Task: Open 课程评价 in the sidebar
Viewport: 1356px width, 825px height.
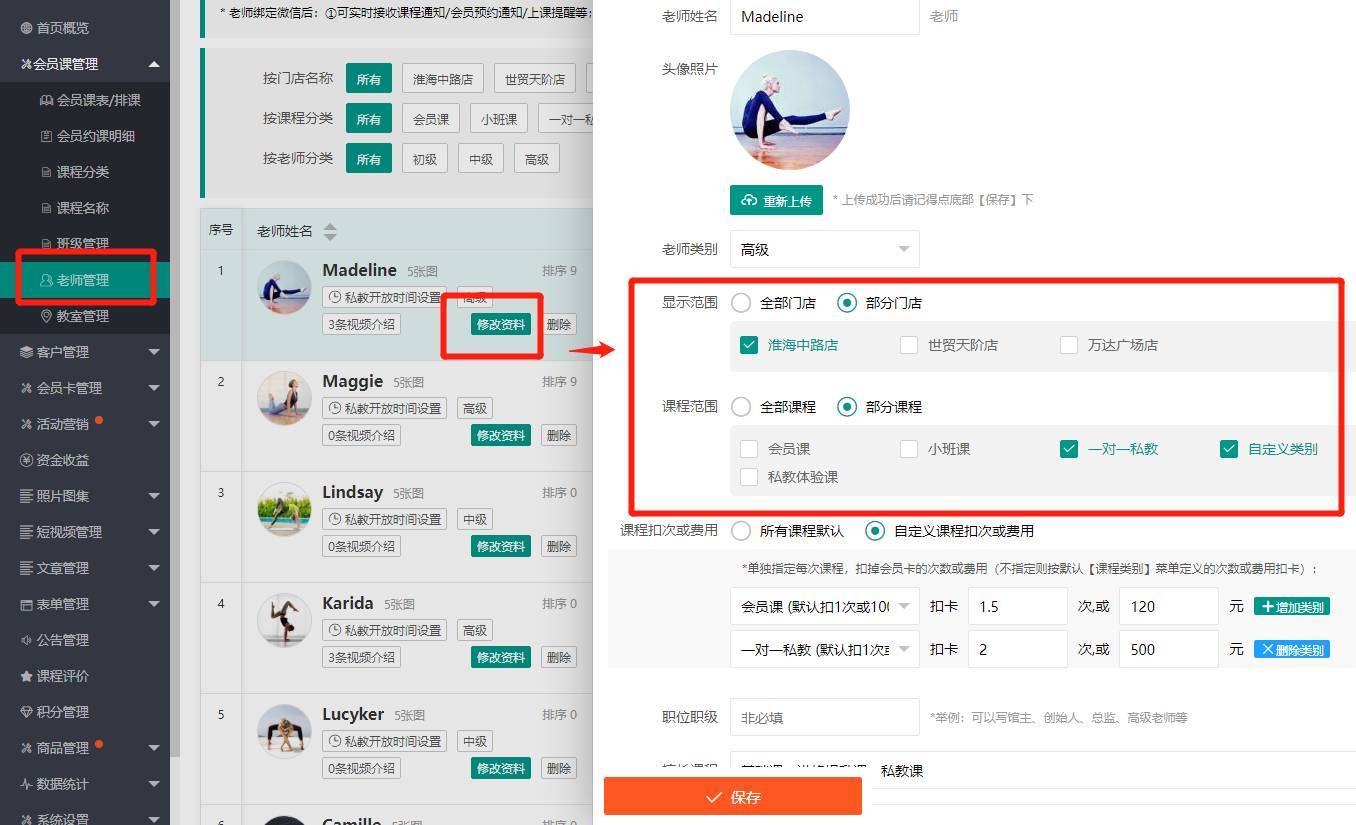Action: [x=55, y=676]
